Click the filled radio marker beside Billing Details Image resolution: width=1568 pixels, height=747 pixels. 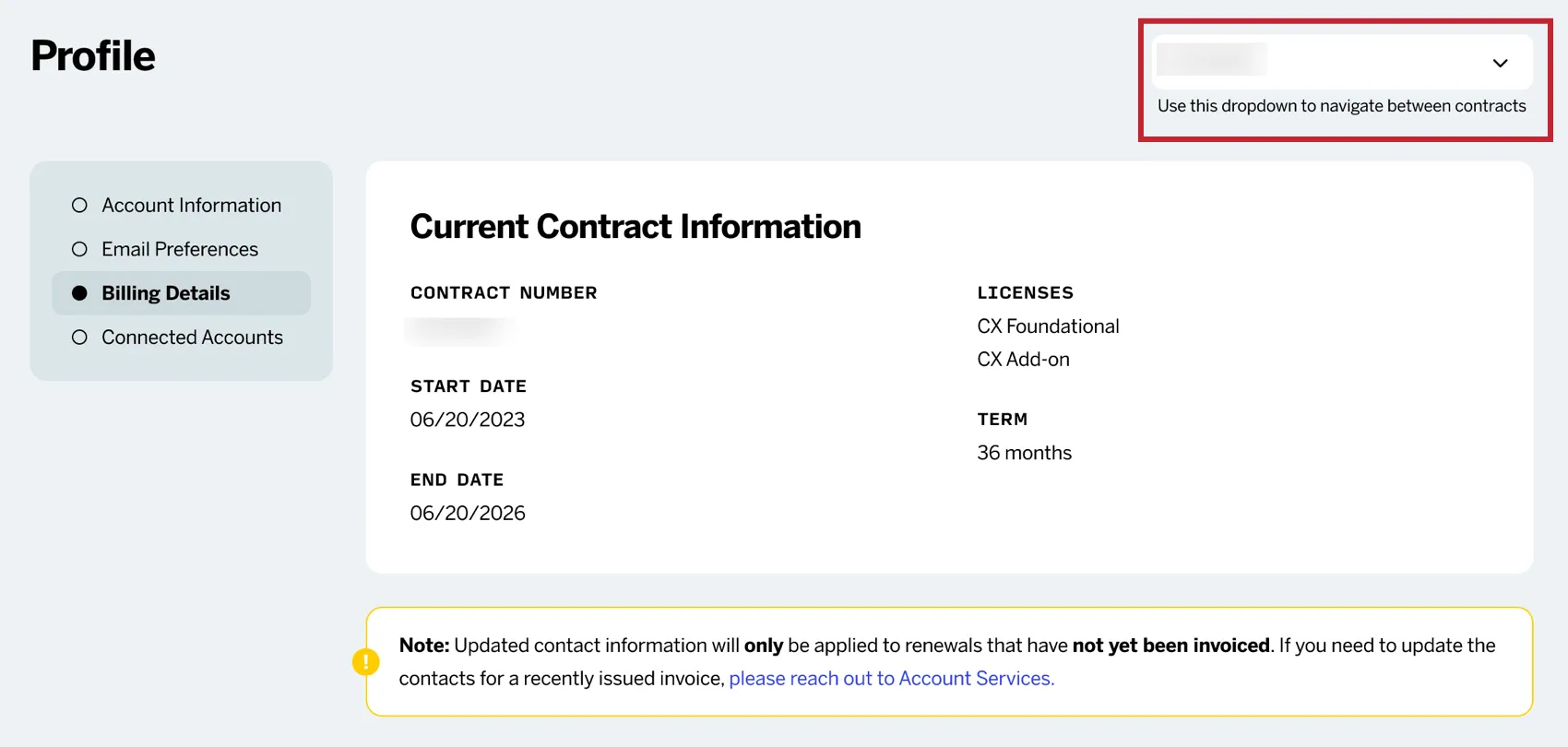(79, 292)
